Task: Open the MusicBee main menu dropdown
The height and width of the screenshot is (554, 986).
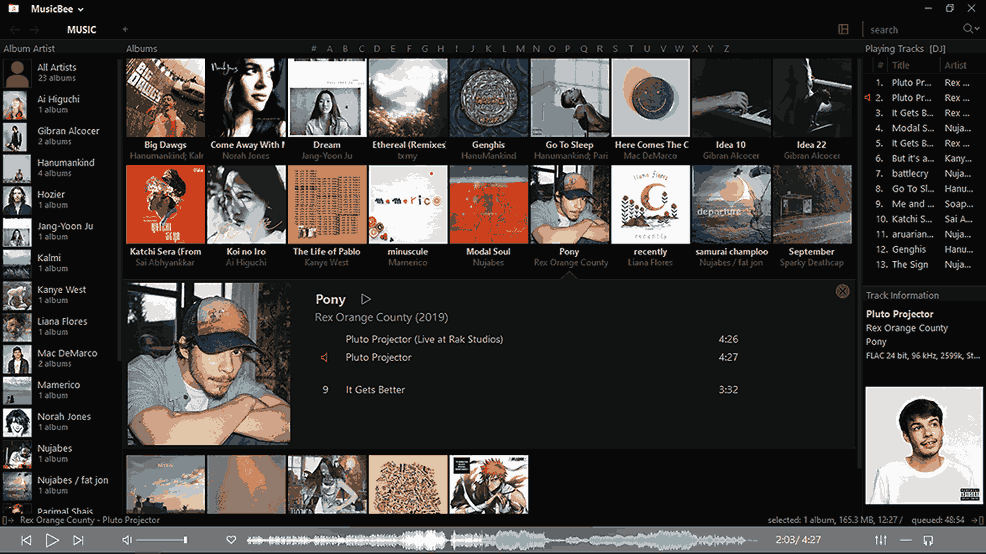Action: [57, 9]
